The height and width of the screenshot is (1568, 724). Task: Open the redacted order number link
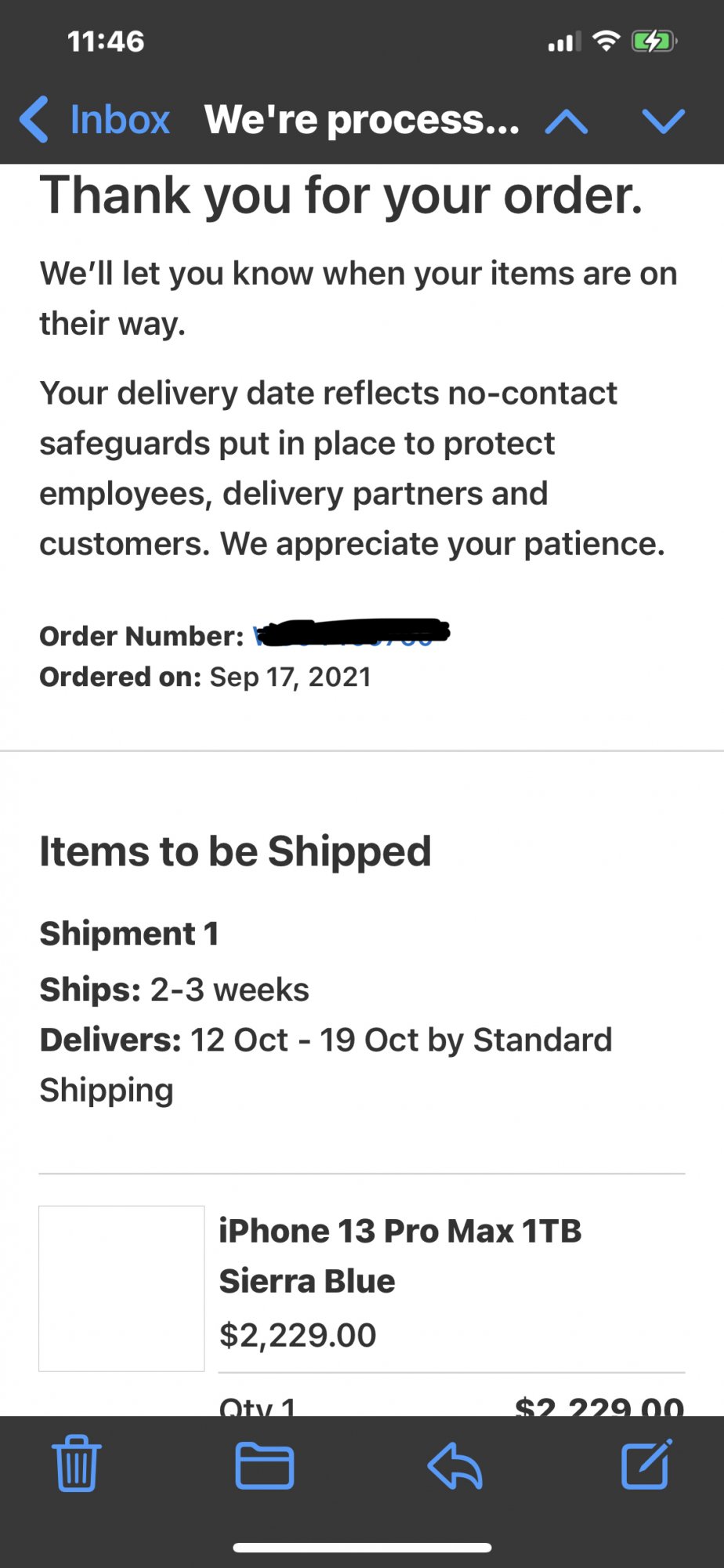pyautogui.click(x=351, y=633)
